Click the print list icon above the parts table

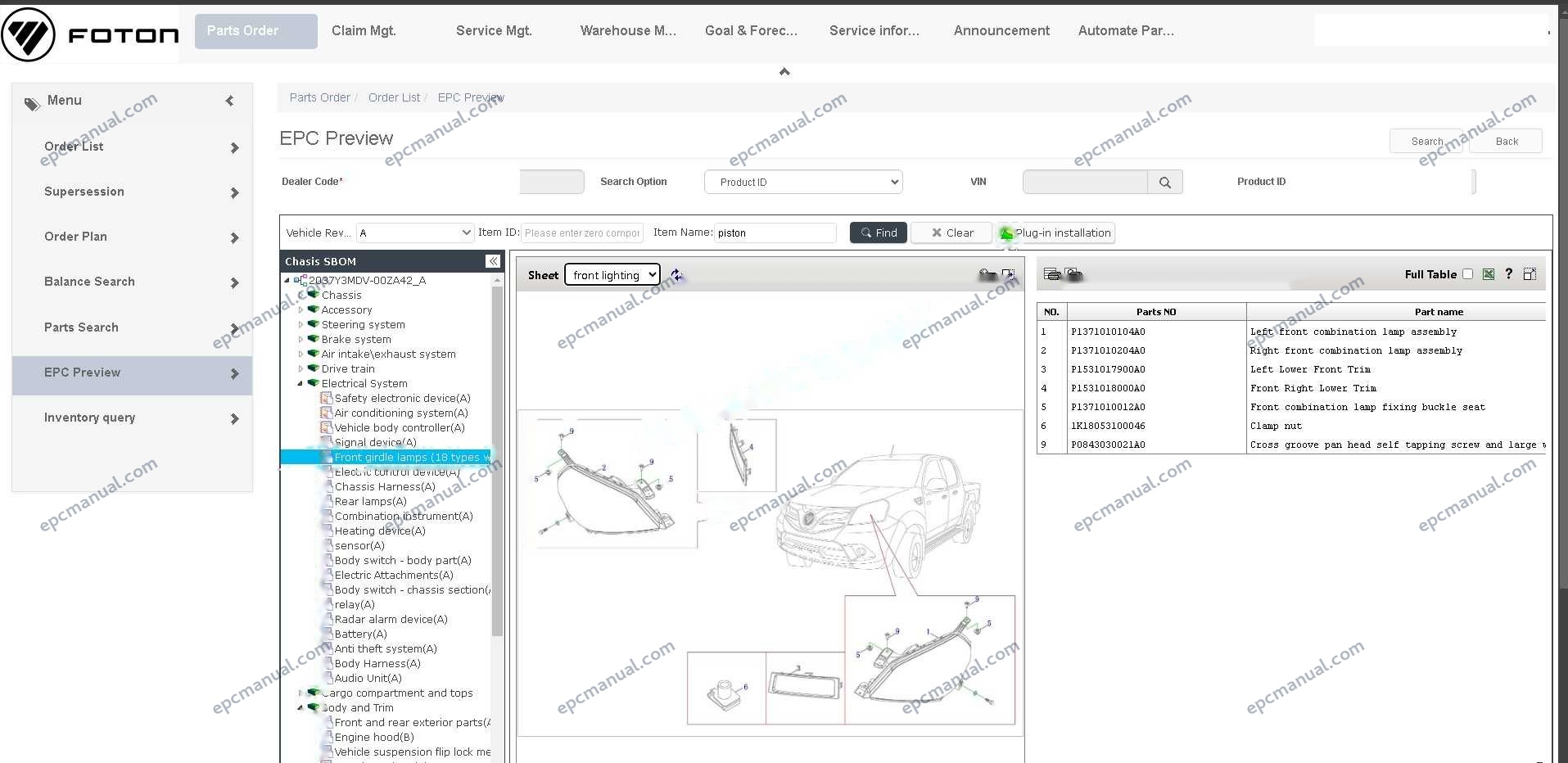click(1052, 274)
